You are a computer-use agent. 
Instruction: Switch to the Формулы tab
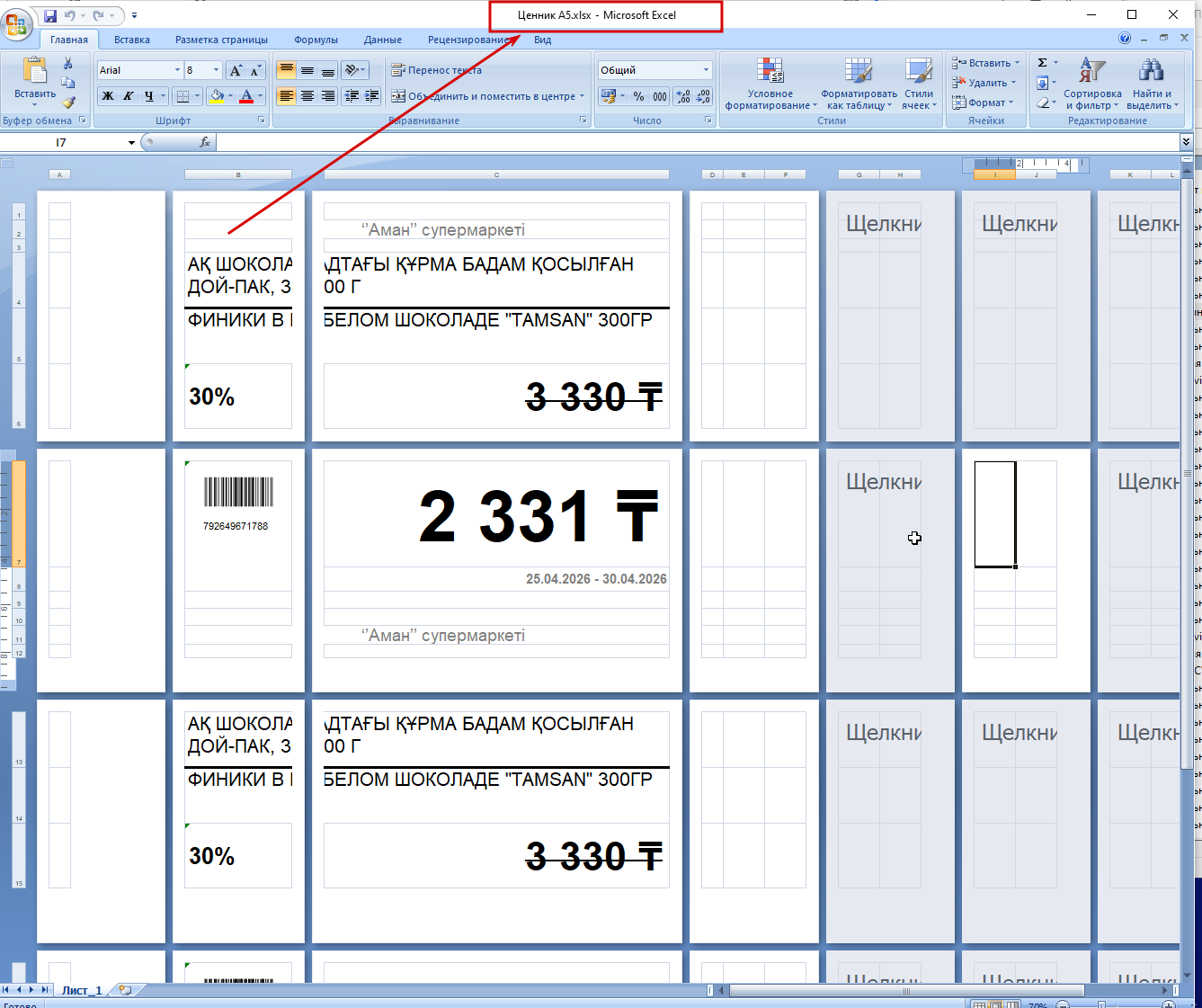coord(316,40)
